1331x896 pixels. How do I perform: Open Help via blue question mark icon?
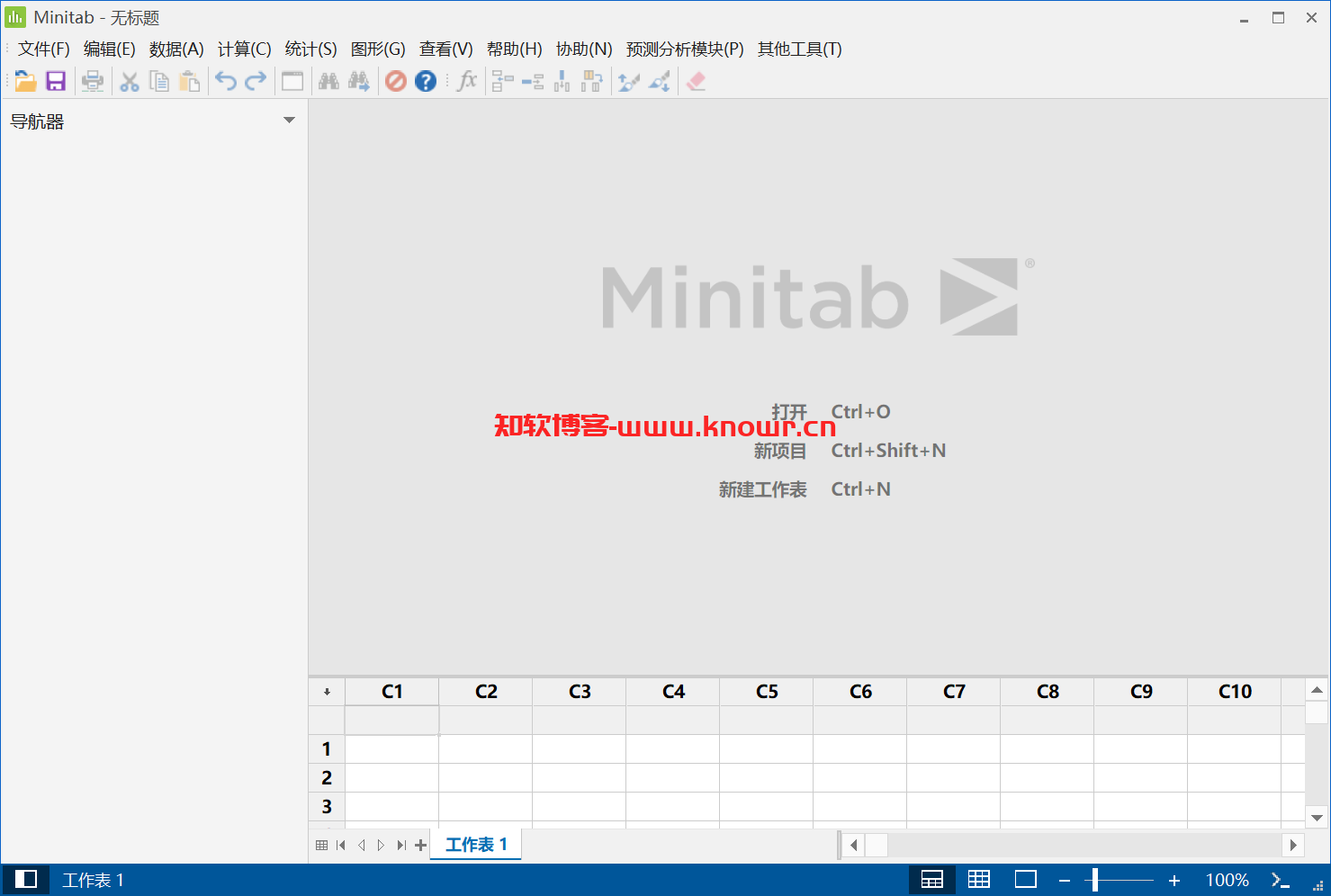(x=426, y=81)
